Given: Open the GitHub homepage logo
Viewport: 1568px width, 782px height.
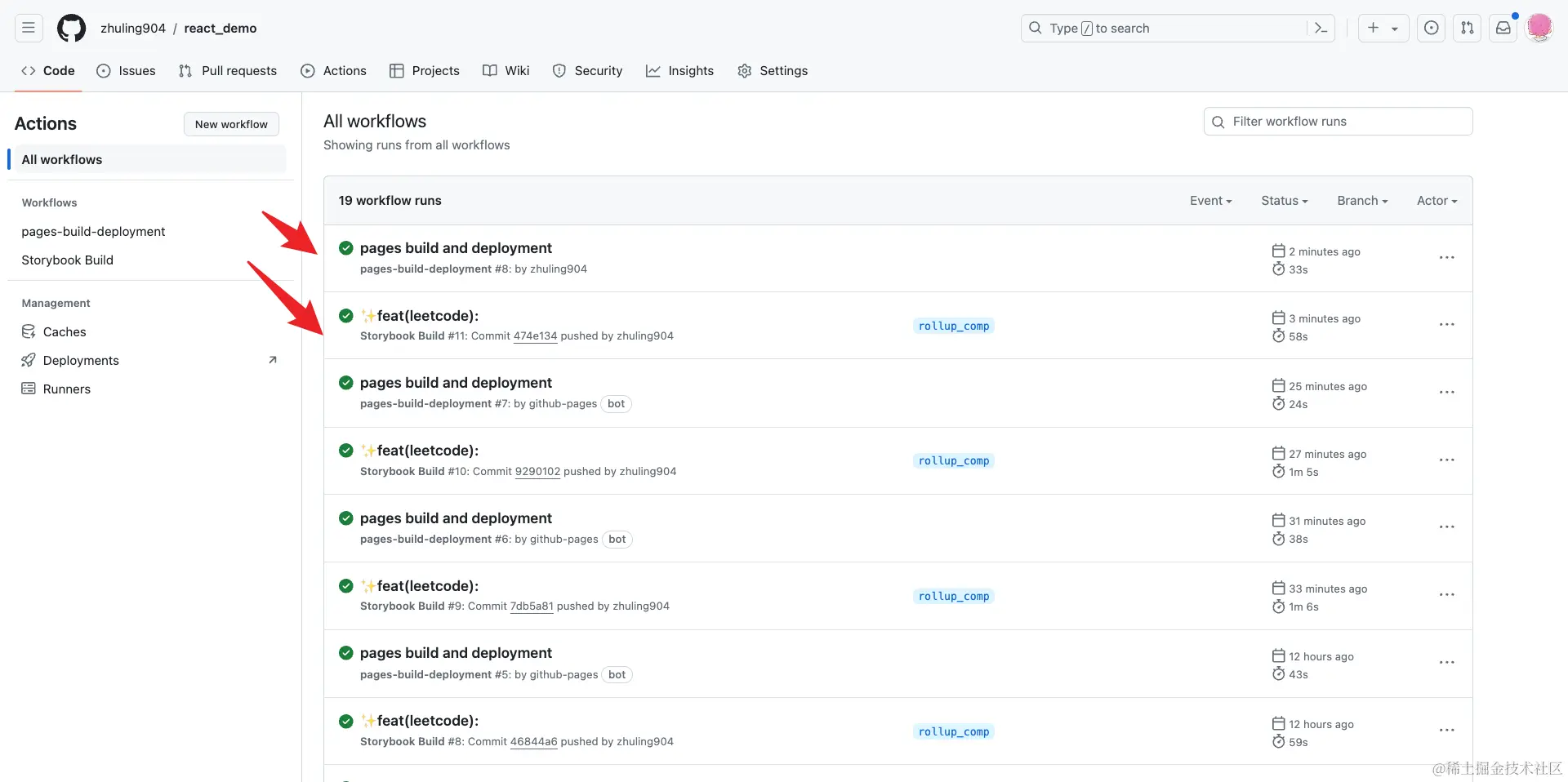Looking at the screenshot, I should pyautogui.click(x=71, y=29).
